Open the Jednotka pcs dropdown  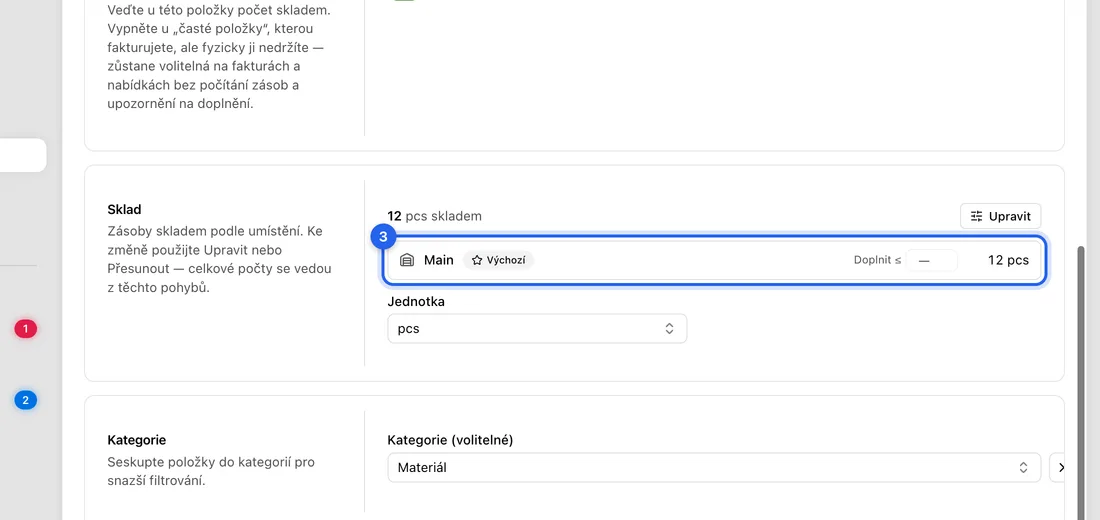pyautogui.click(x=537, y=328)
